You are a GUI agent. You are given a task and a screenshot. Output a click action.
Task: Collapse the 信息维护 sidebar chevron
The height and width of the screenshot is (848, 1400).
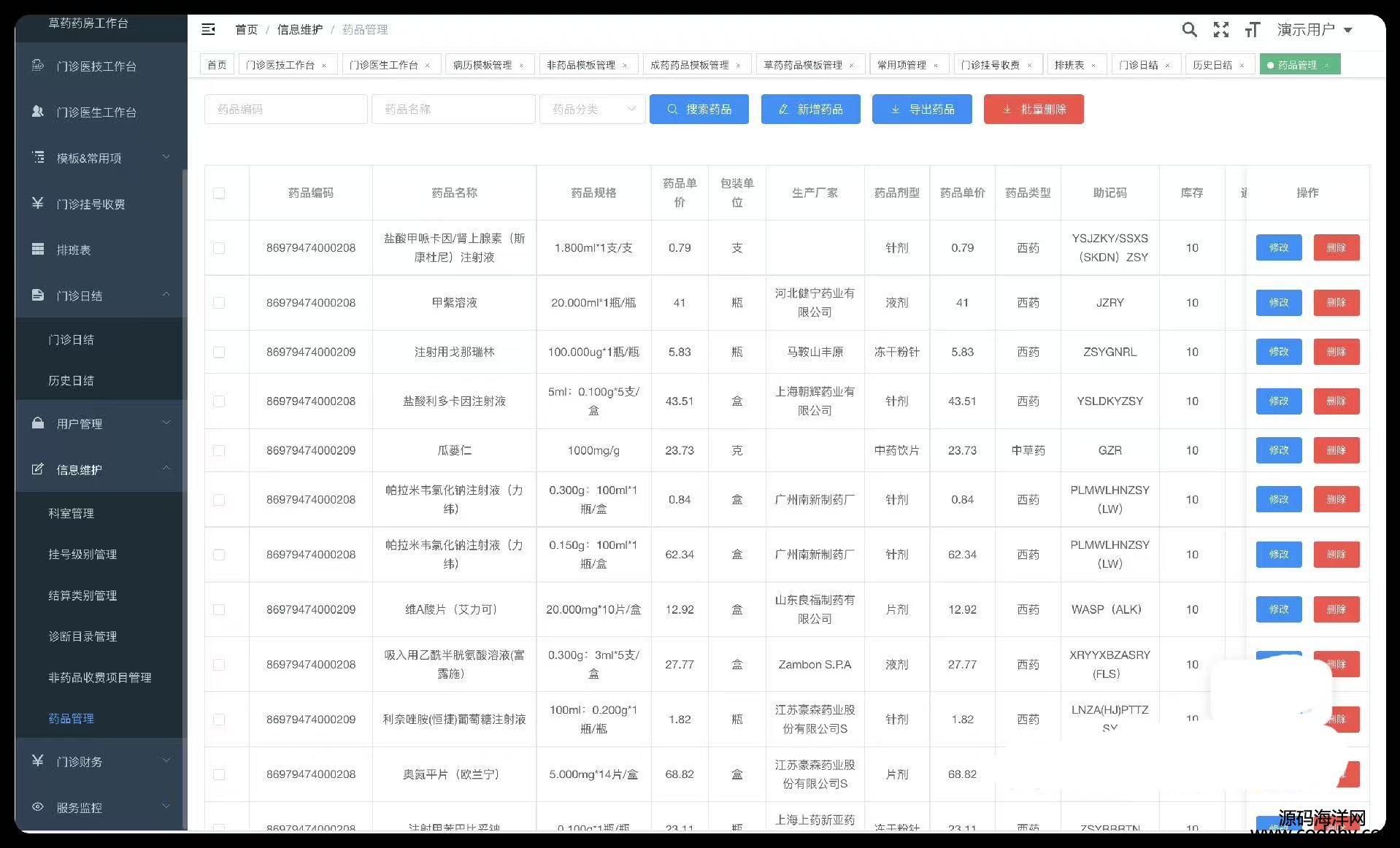[166, 468]
